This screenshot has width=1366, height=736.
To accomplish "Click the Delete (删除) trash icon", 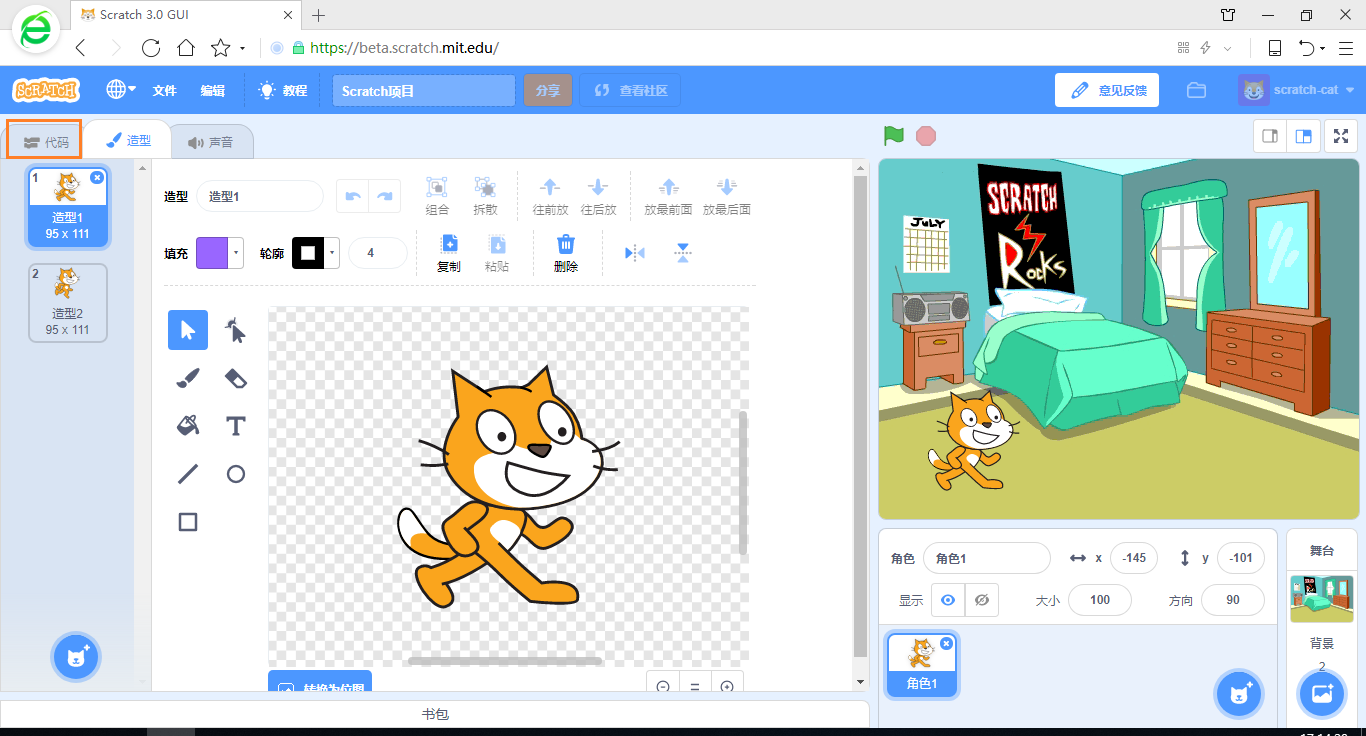I will coord(566,244).
